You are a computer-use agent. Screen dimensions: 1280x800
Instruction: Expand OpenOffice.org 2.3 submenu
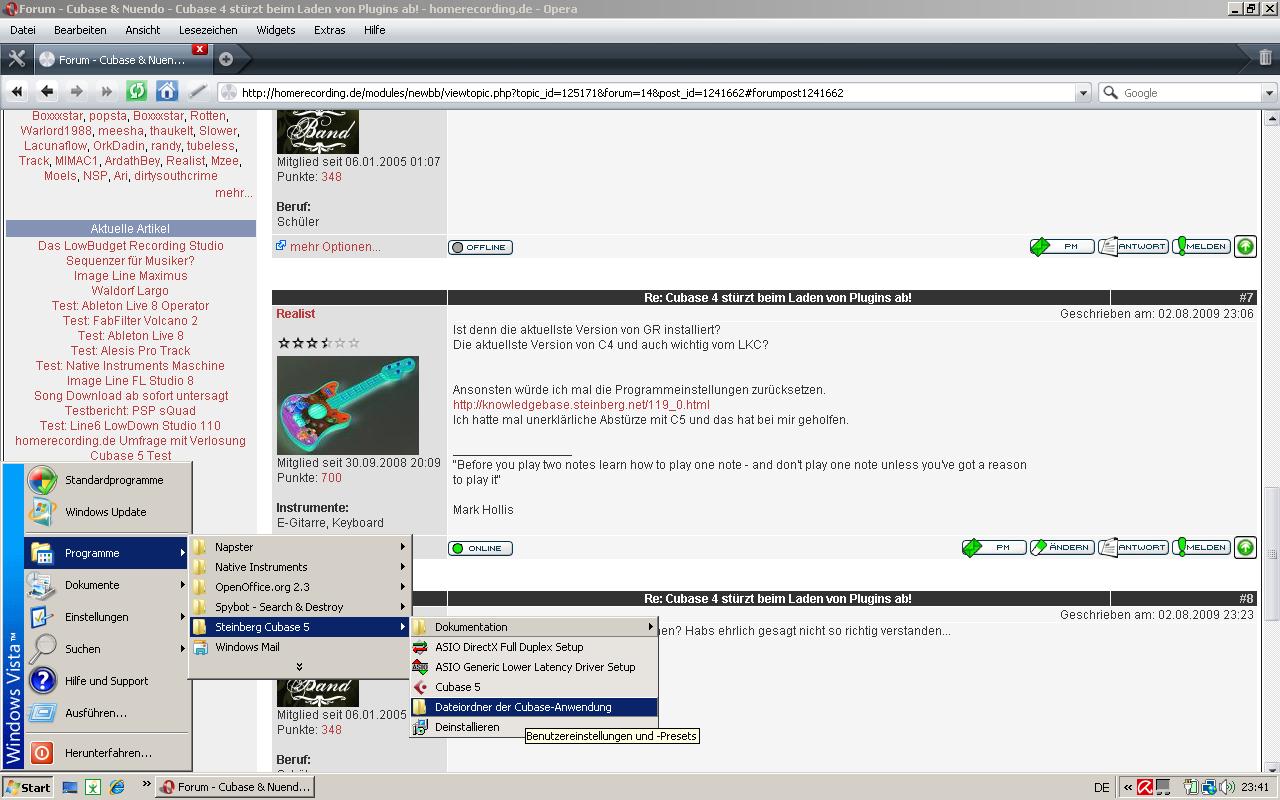[299, 587]
